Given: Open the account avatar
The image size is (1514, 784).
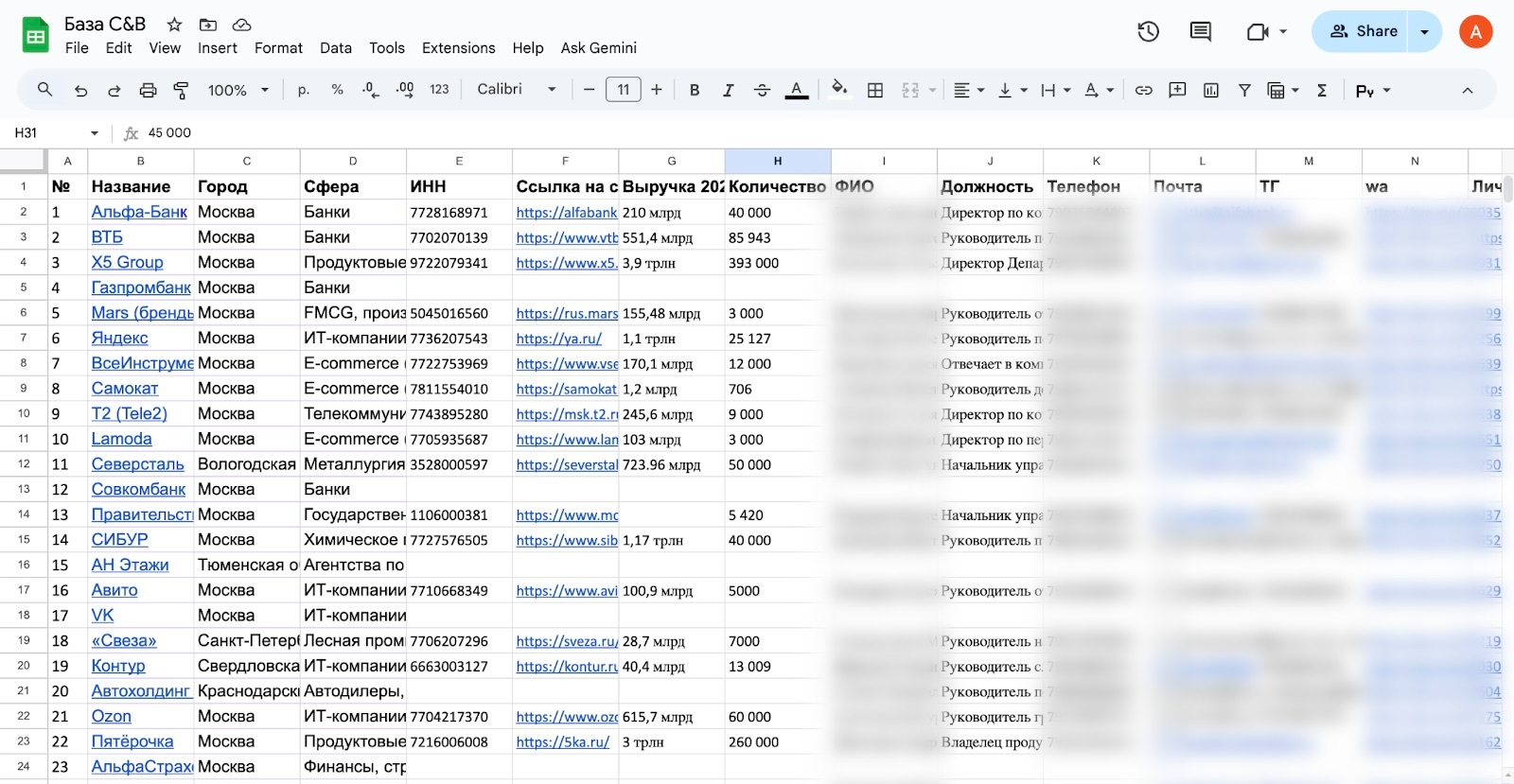Looking at the screenshot, I should coord(1475,32).
